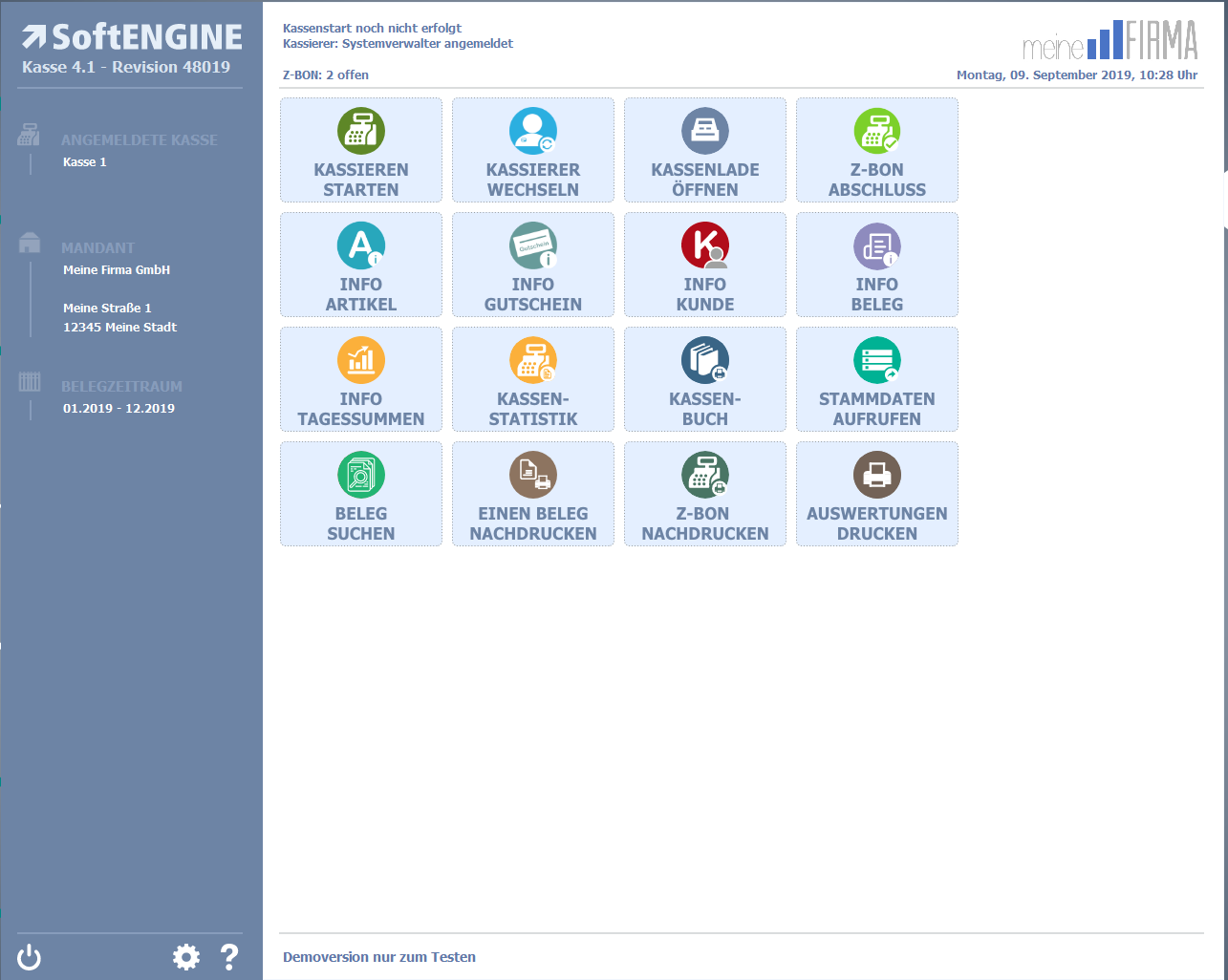
Task: Open the Kassierer Wechseln user icon
Action: click(x=533, y=131)
